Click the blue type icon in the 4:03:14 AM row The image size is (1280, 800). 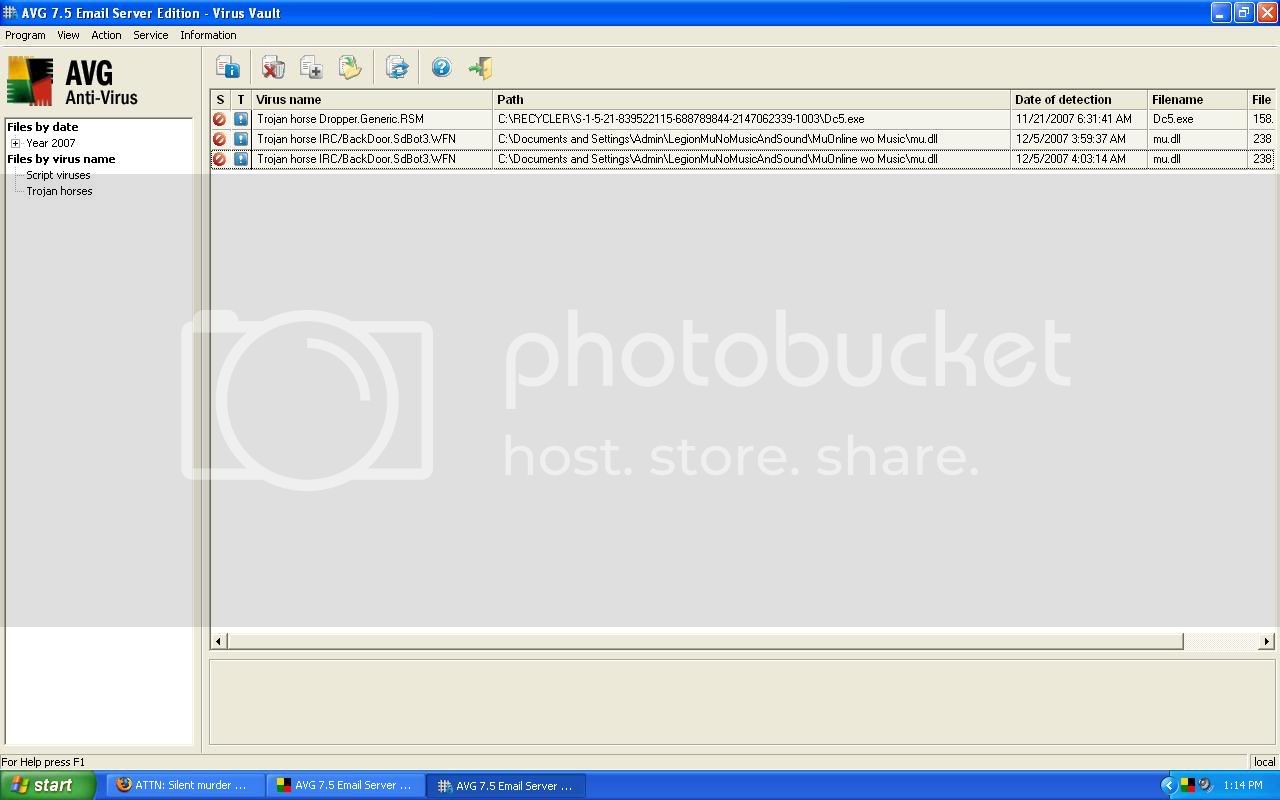point(241,159)
